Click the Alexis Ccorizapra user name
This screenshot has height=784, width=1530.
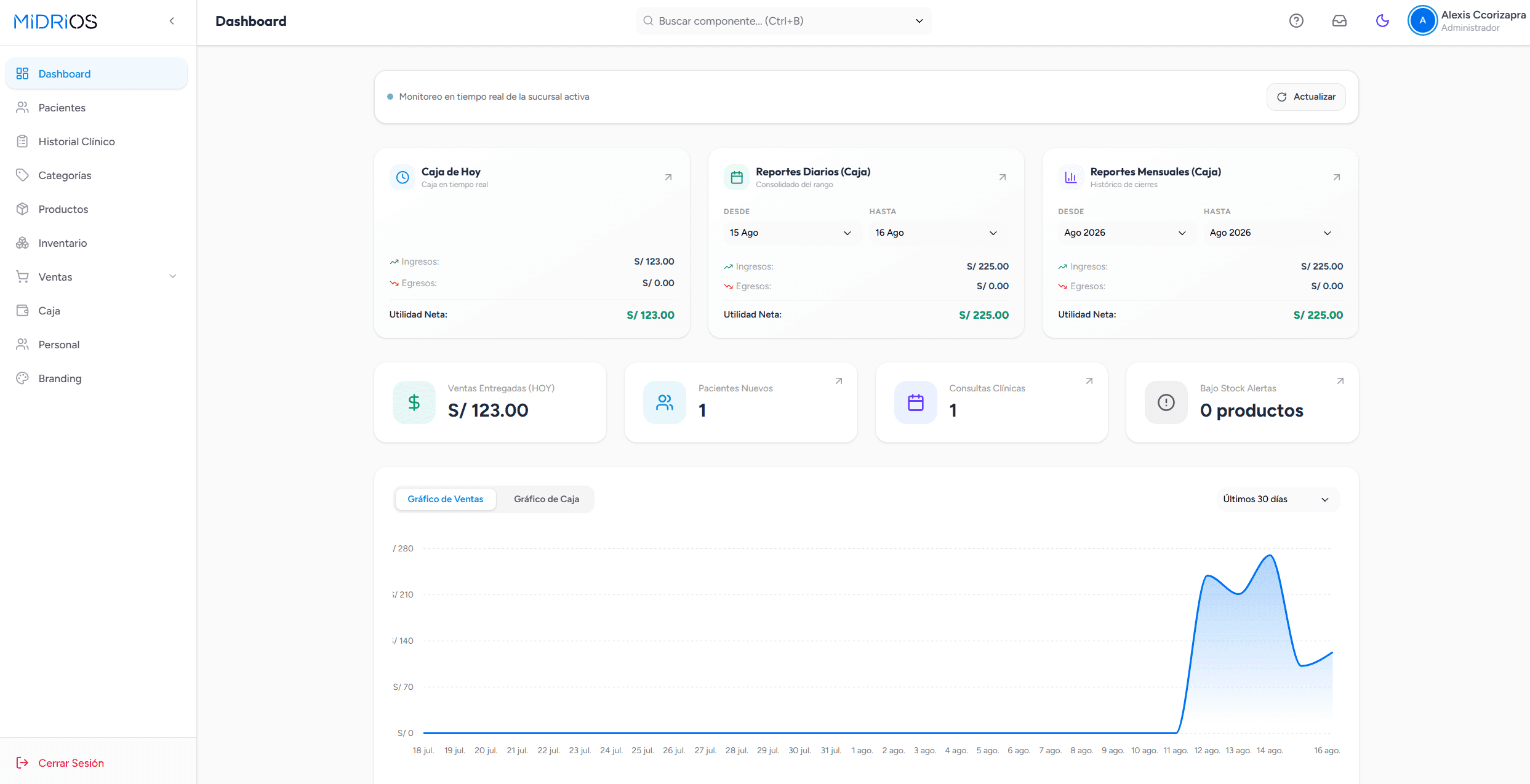pos(1483,15)
